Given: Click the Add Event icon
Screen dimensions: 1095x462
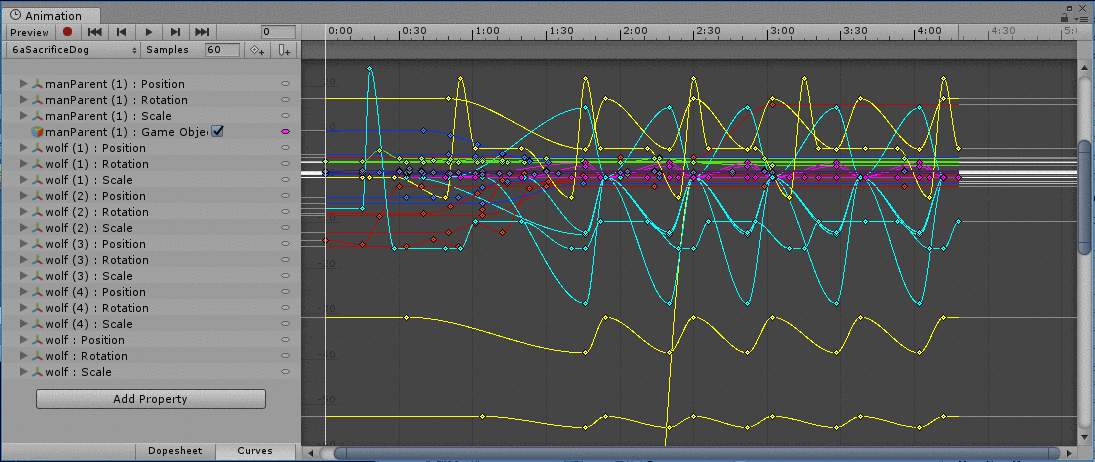Looking at the screenshot, I should pyautogui.click(x=285, y=50).
